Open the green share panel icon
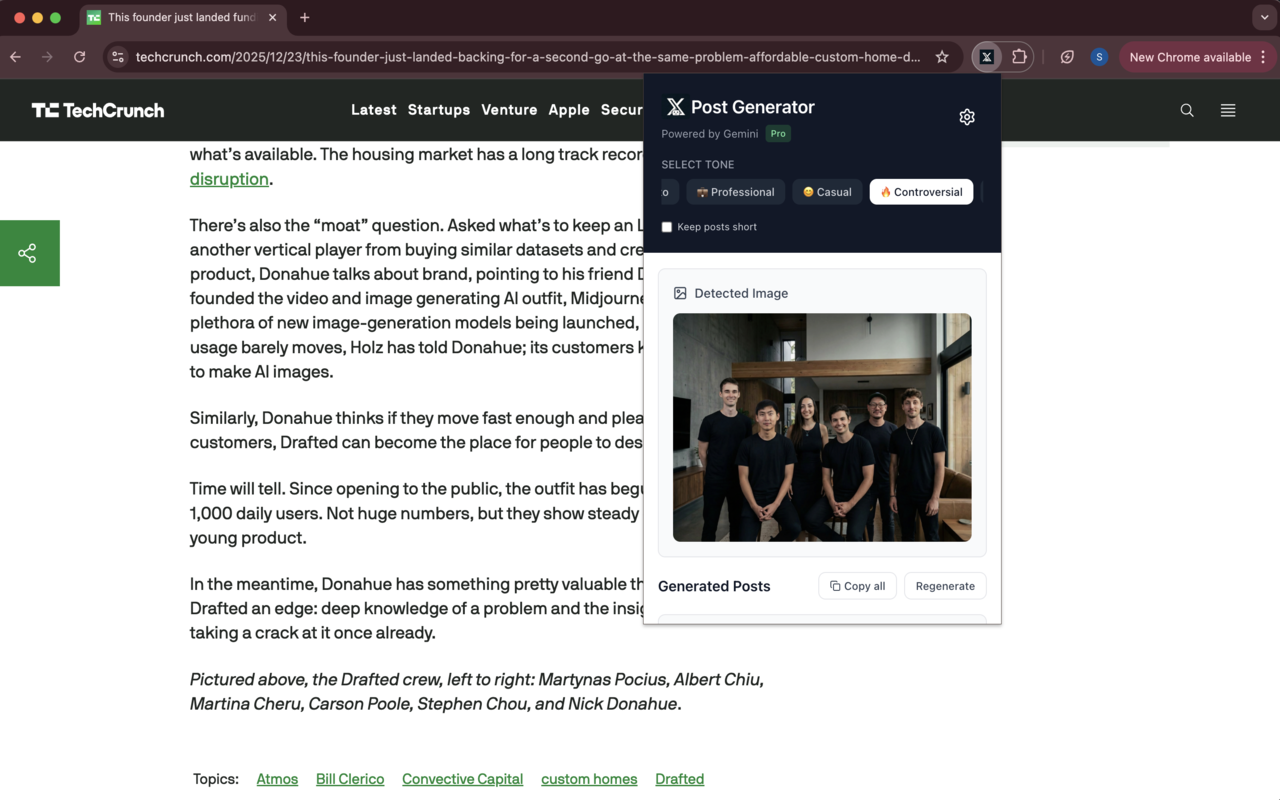1280x800 pixels. point(29,253)
